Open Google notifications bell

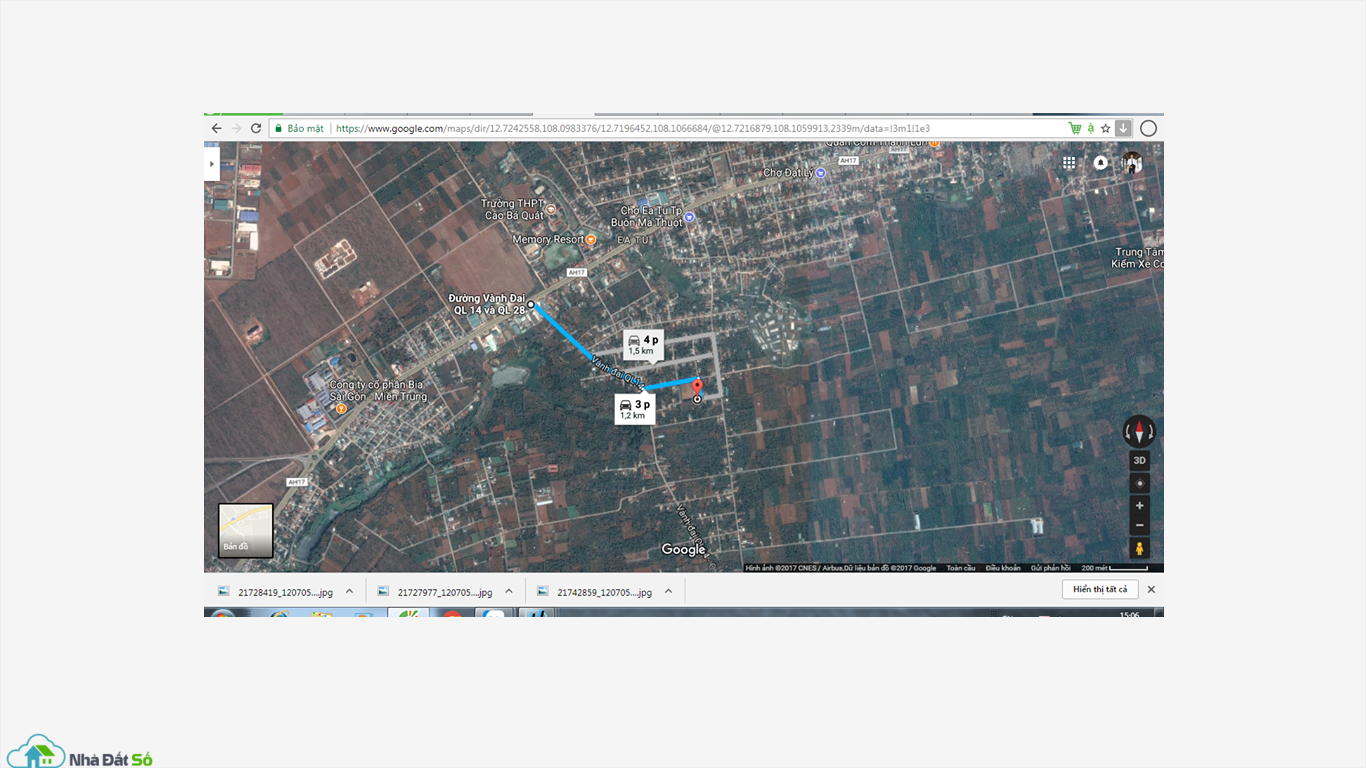[1100, 162]
